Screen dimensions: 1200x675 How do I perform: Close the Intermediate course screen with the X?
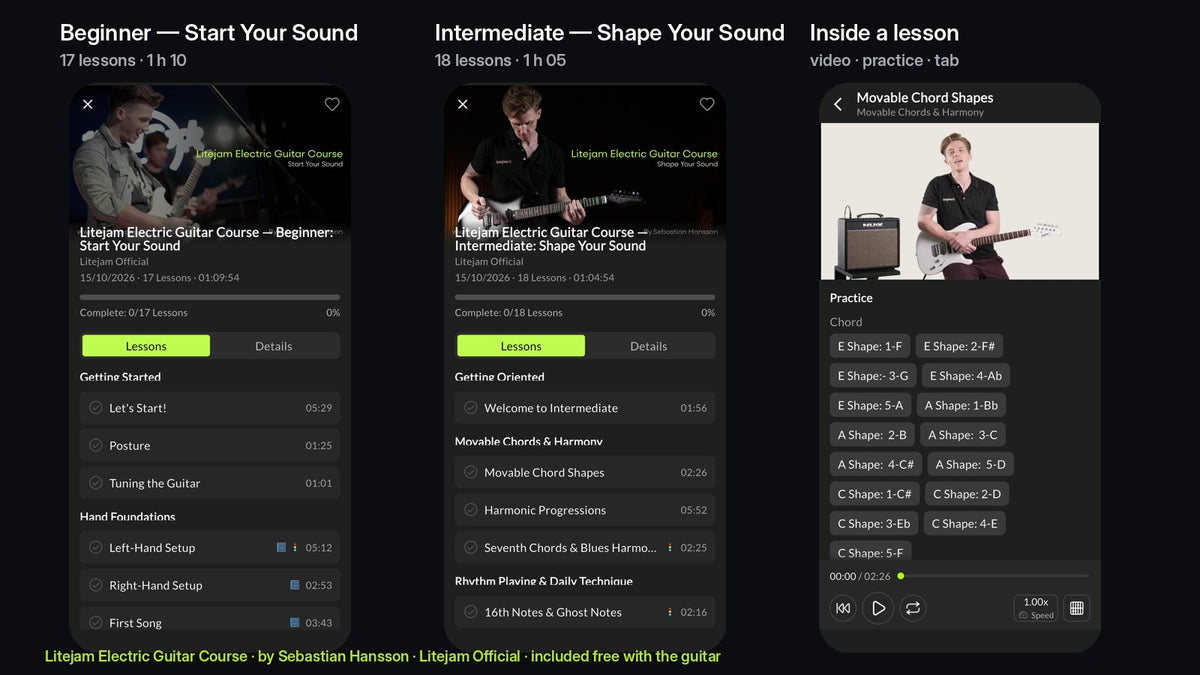click(x=463, y=104)
